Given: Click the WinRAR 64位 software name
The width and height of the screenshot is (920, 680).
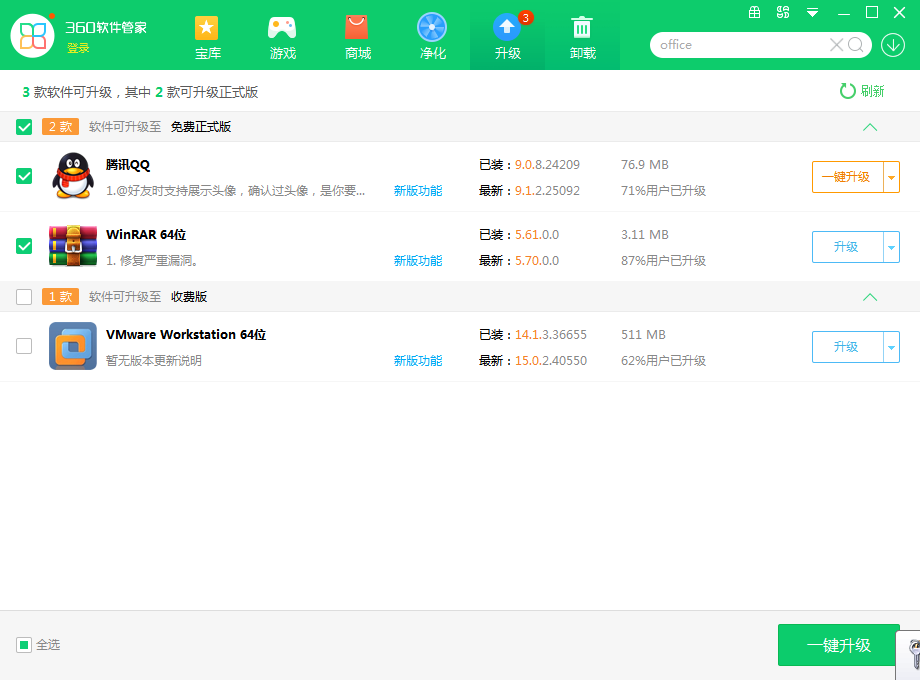Looking at the screenshot, I should pos(146,235).
